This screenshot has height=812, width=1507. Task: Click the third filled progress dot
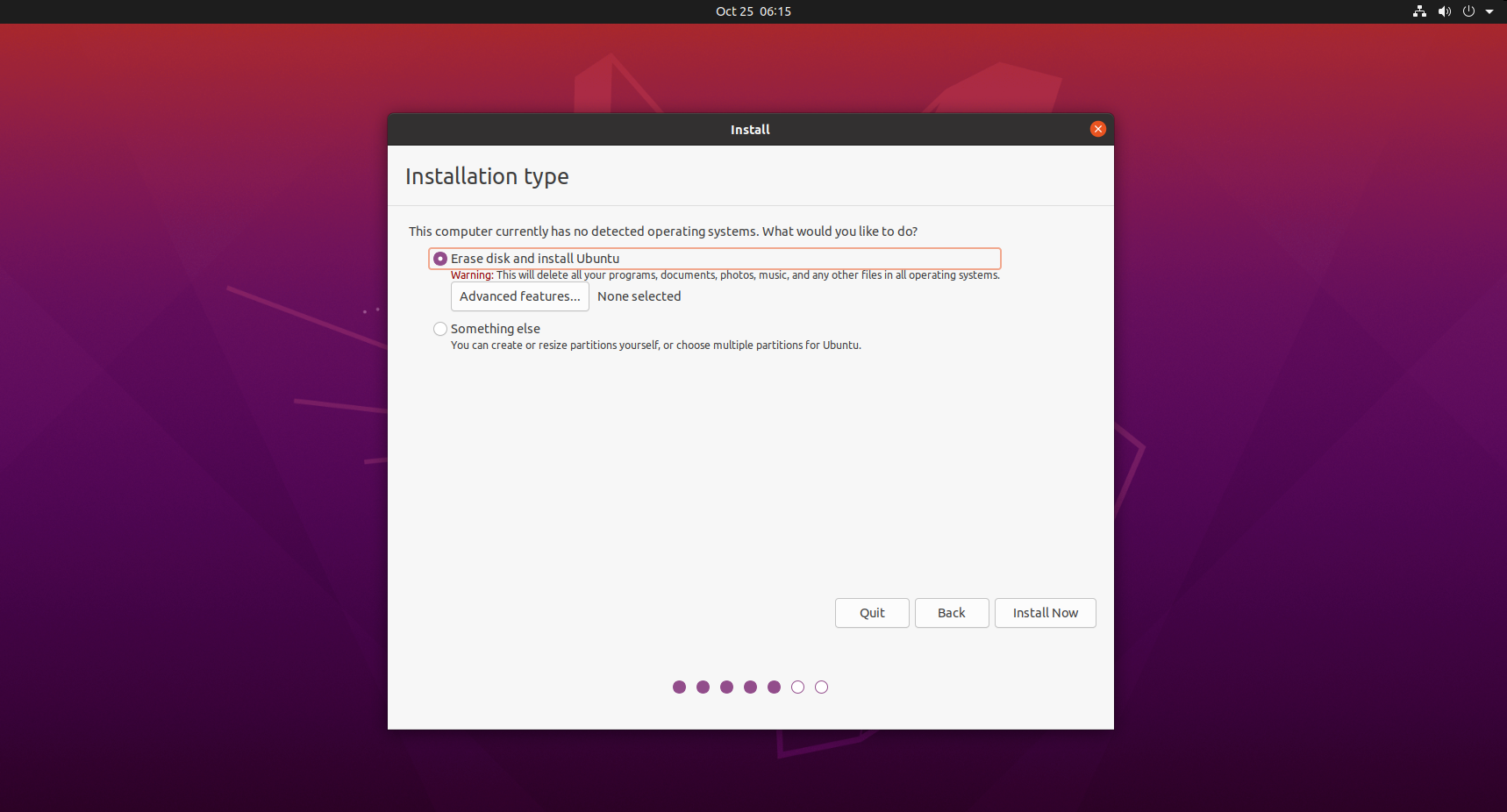click(x=726, y=687)
